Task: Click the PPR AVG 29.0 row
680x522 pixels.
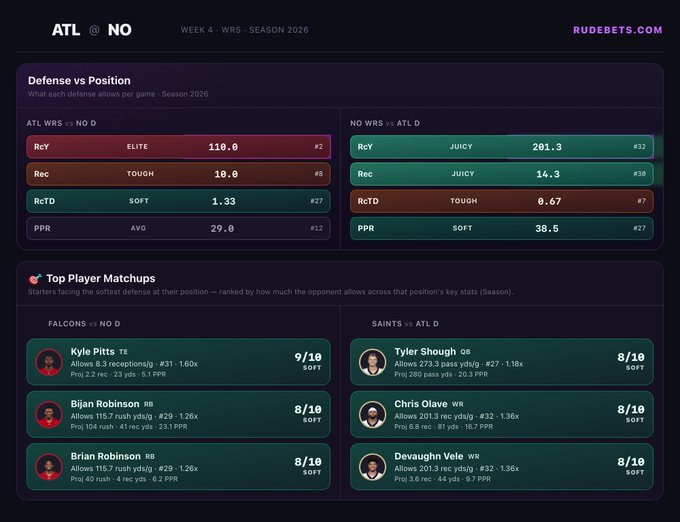Action: pos(178,228)
